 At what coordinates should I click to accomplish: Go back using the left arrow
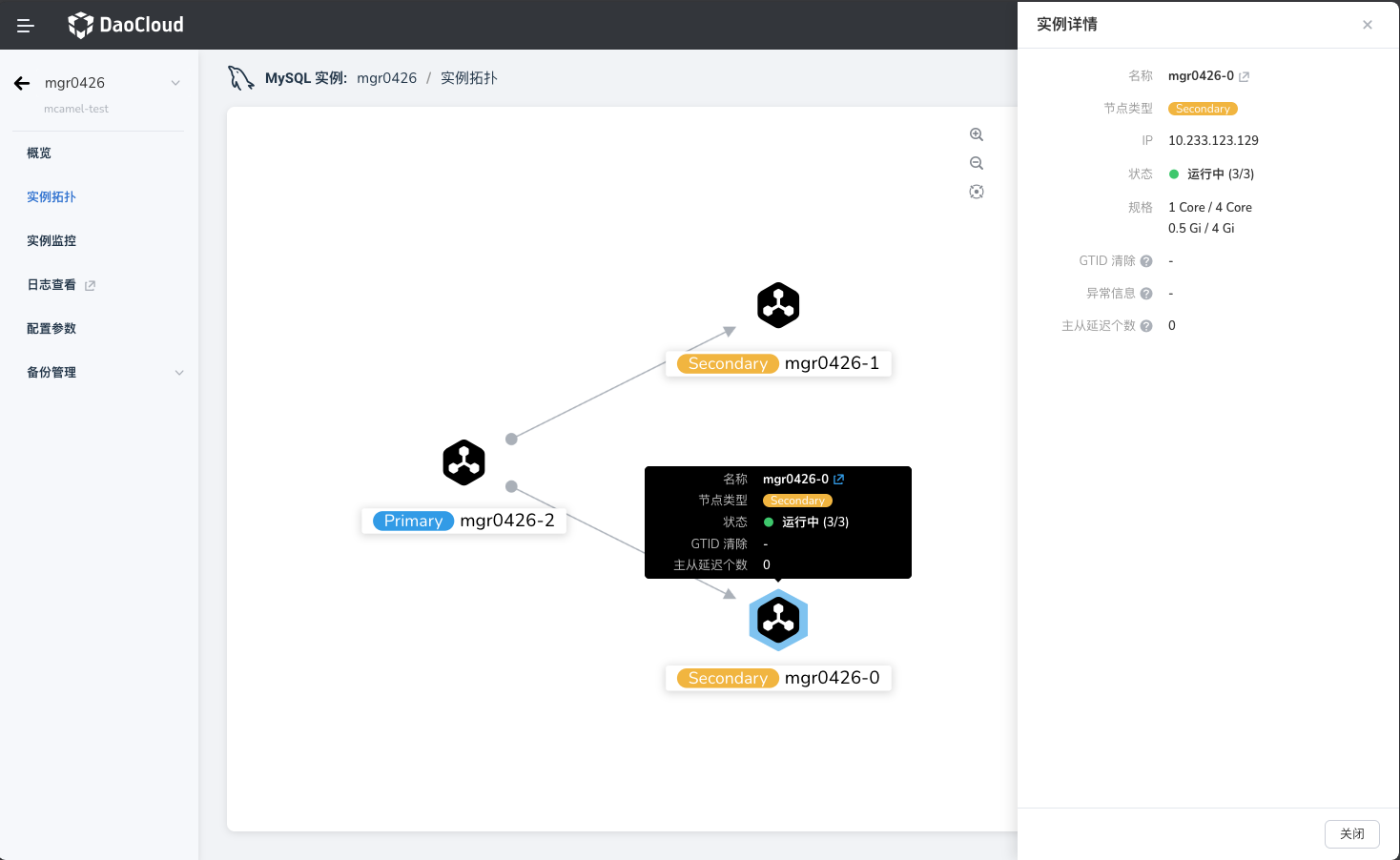(22, 84)
